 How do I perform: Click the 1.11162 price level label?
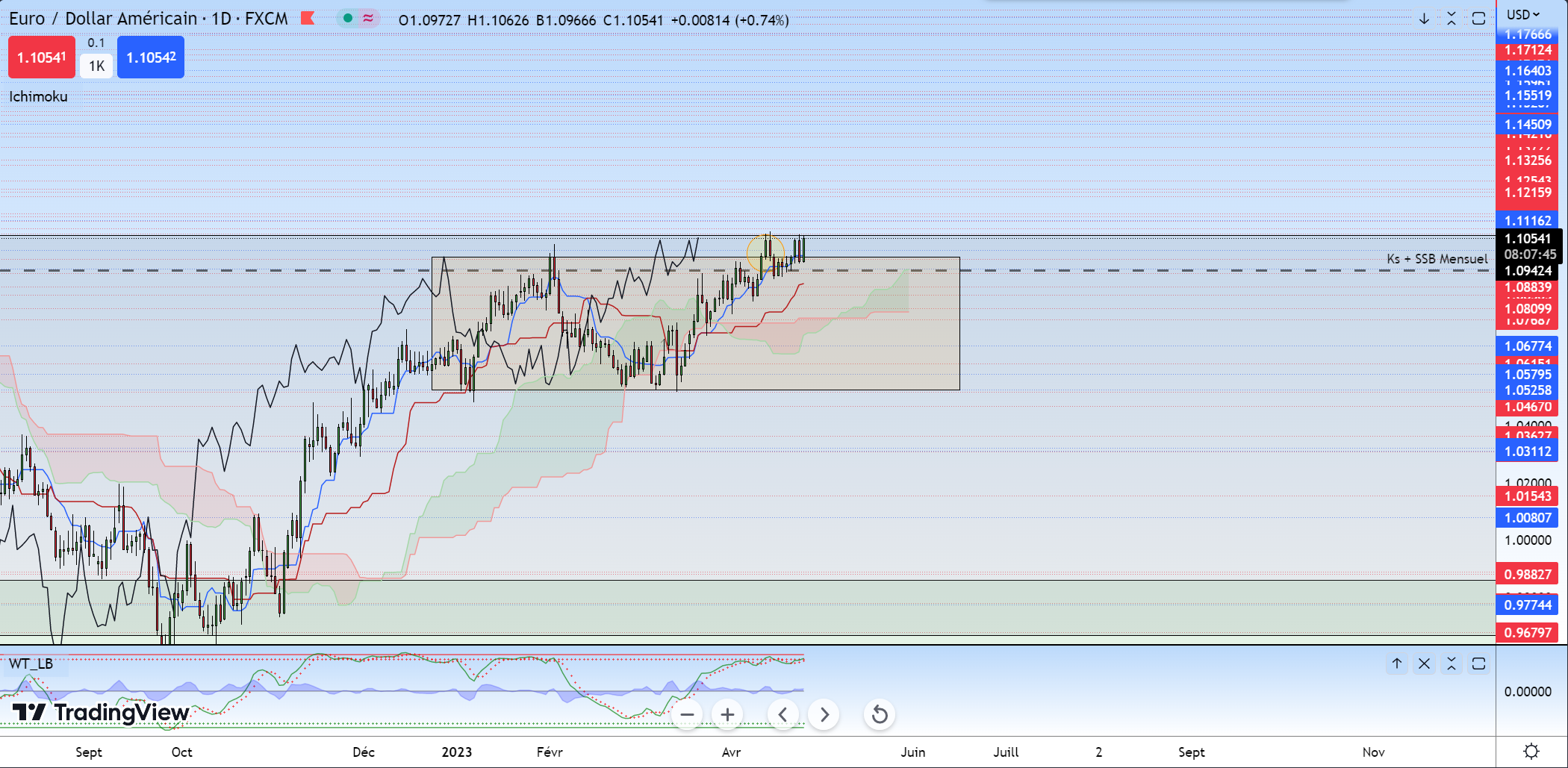tap(1528, 221)
